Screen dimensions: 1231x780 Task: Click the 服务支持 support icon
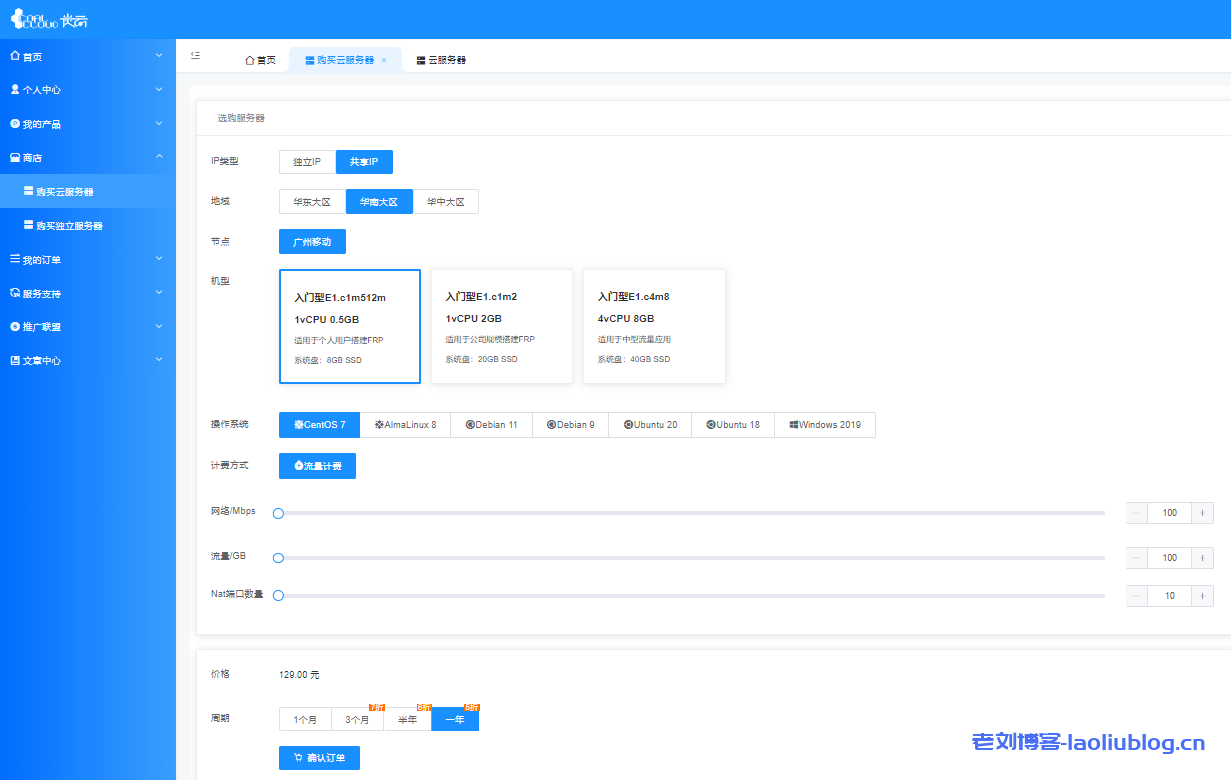coord(13,293)
